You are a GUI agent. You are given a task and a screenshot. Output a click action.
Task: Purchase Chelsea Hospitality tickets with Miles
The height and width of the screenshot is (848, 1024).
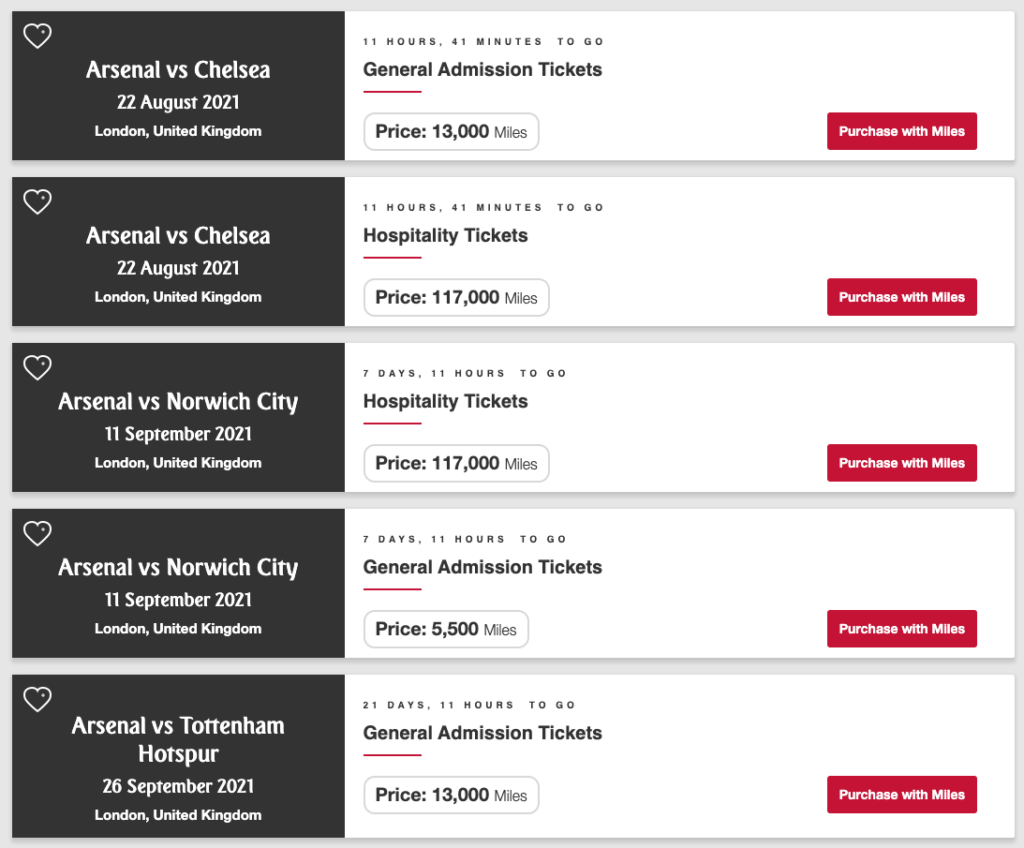click(902, 297)
